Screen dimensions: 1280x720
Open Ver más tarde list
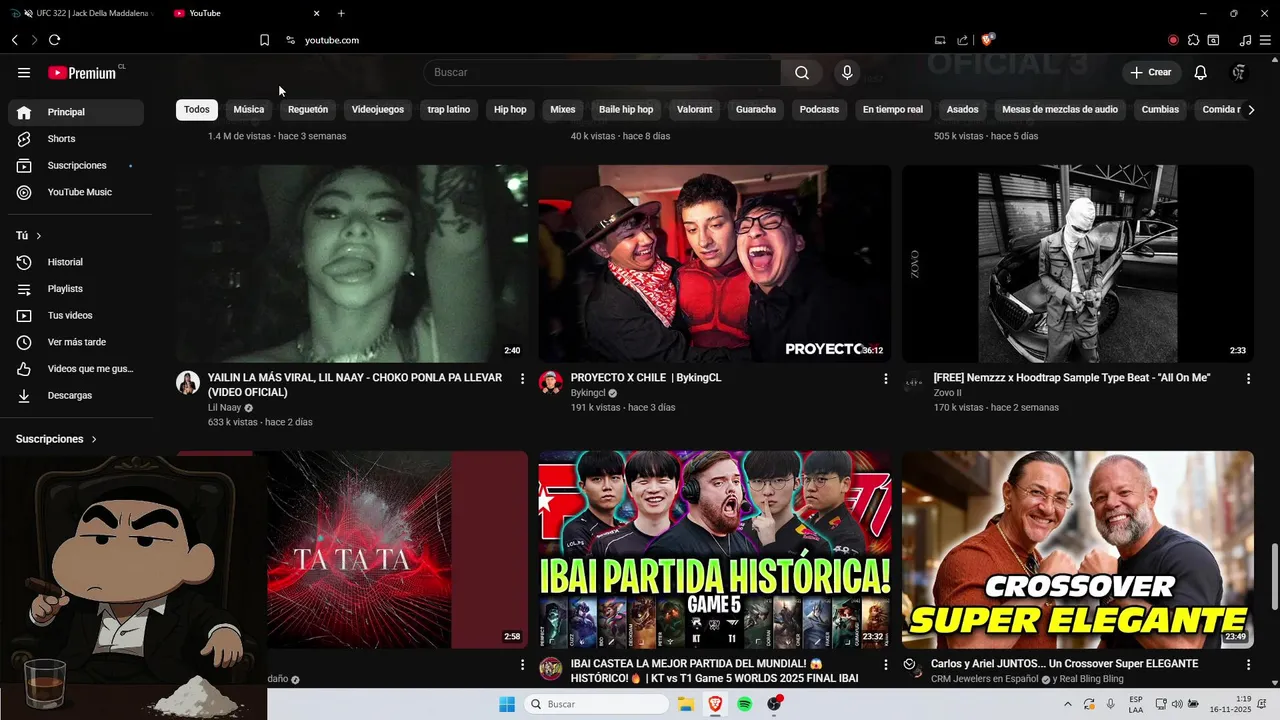(76, 342)
